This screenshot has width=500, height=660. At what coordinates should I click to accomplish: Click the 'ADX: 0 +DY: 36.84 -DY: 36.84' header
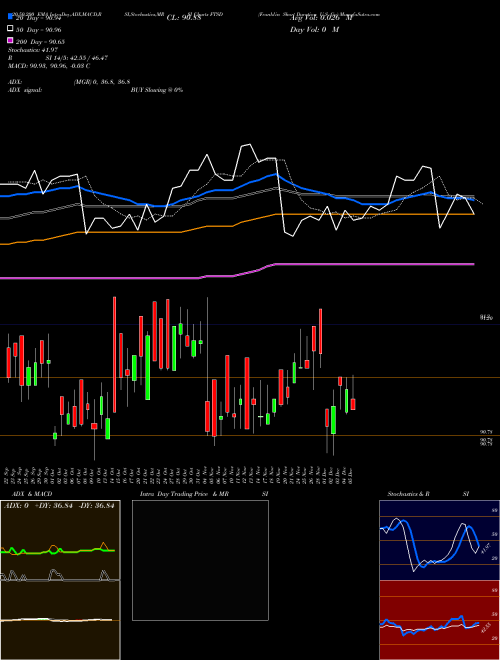coord(59,506)
